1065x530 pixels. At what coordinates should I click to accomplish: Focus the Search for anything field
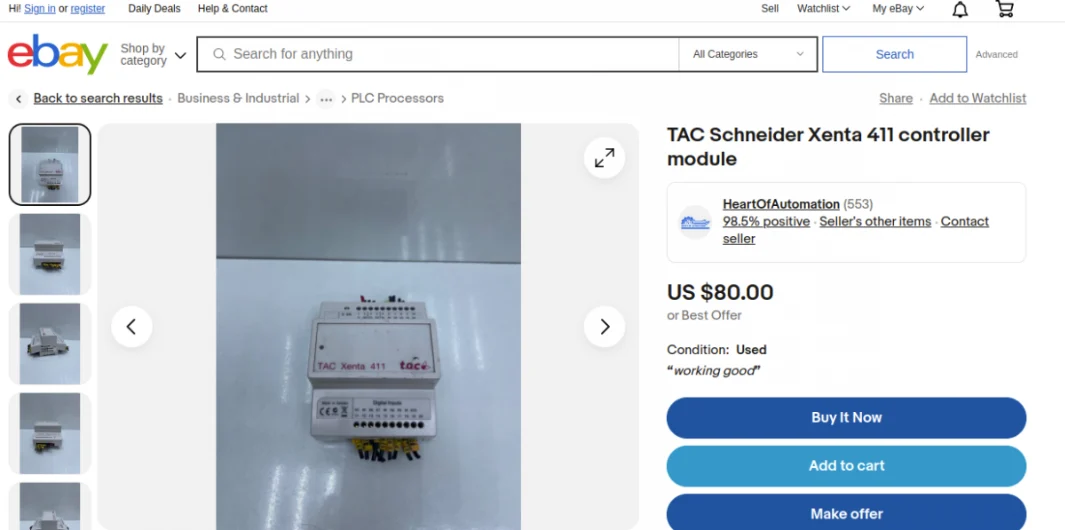click(x=438, y=54)
